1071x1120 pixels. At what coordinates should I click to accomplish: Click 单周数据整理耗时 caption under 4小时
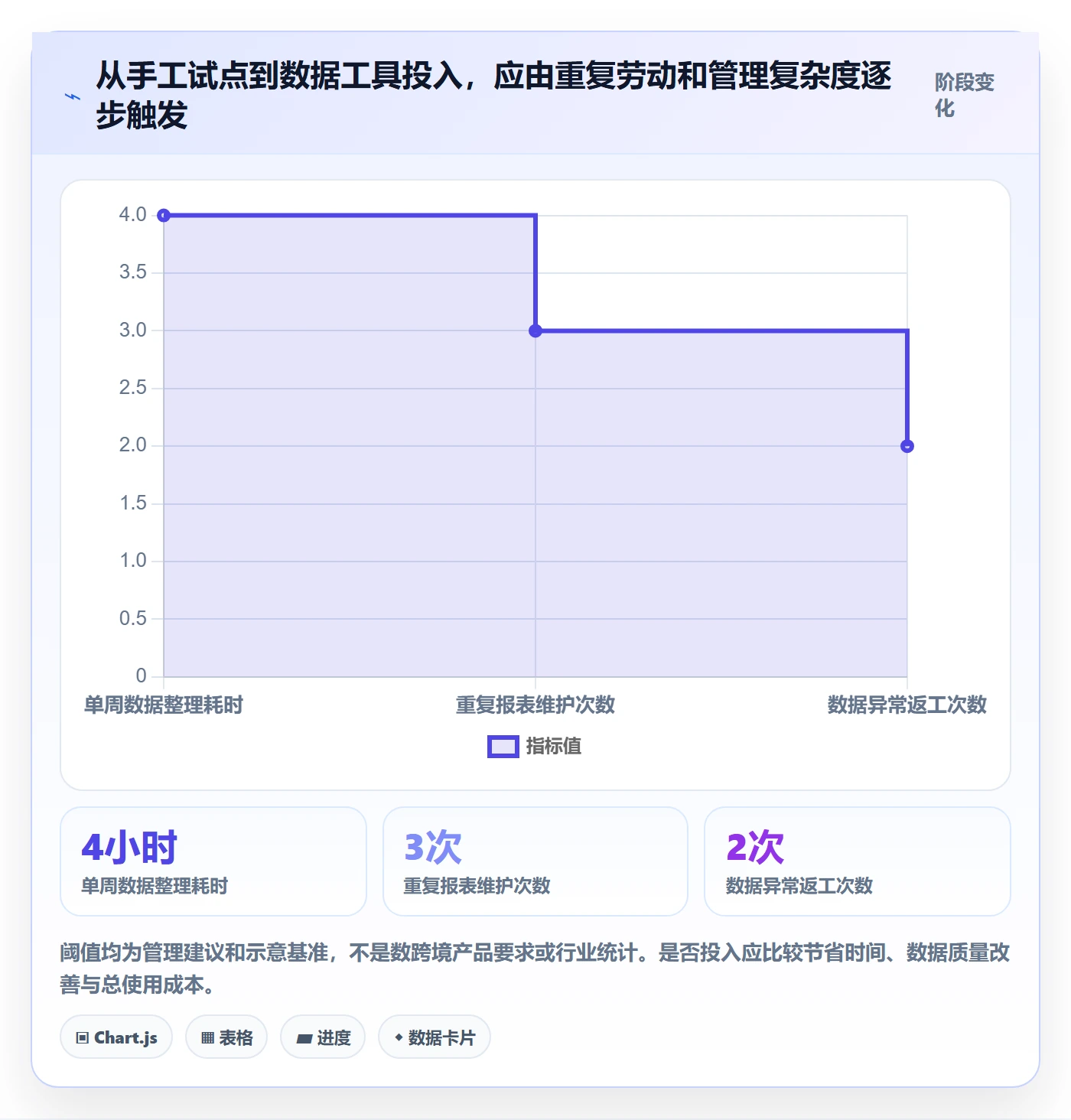155,886
